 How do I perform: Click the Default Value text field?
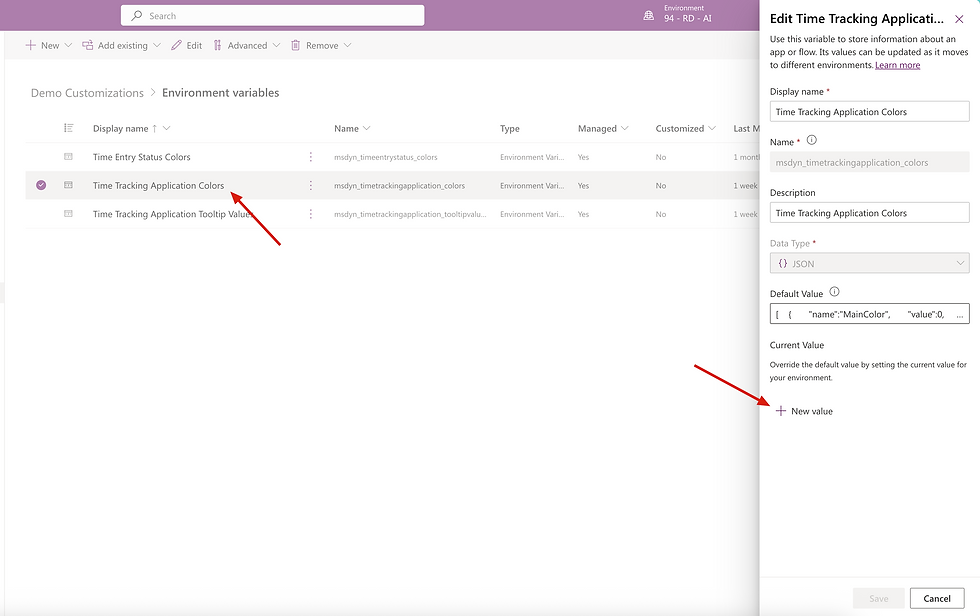tap(869, 314)
